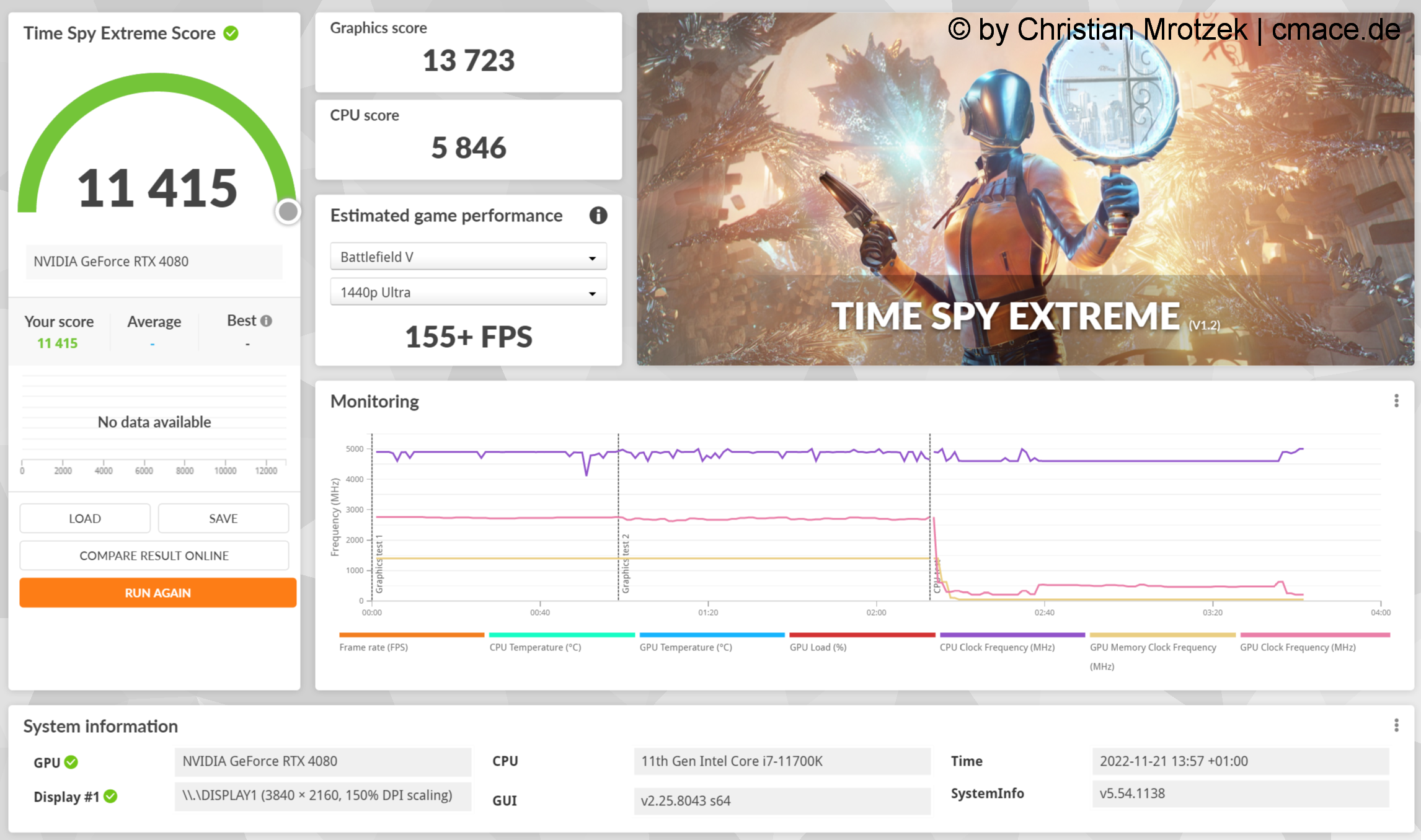Click the GPU Clock Frequency legend color bar
Image resolution: width=1421 pixels, height=840 pixels.
pyautogui.click(x=1314, y=635)
